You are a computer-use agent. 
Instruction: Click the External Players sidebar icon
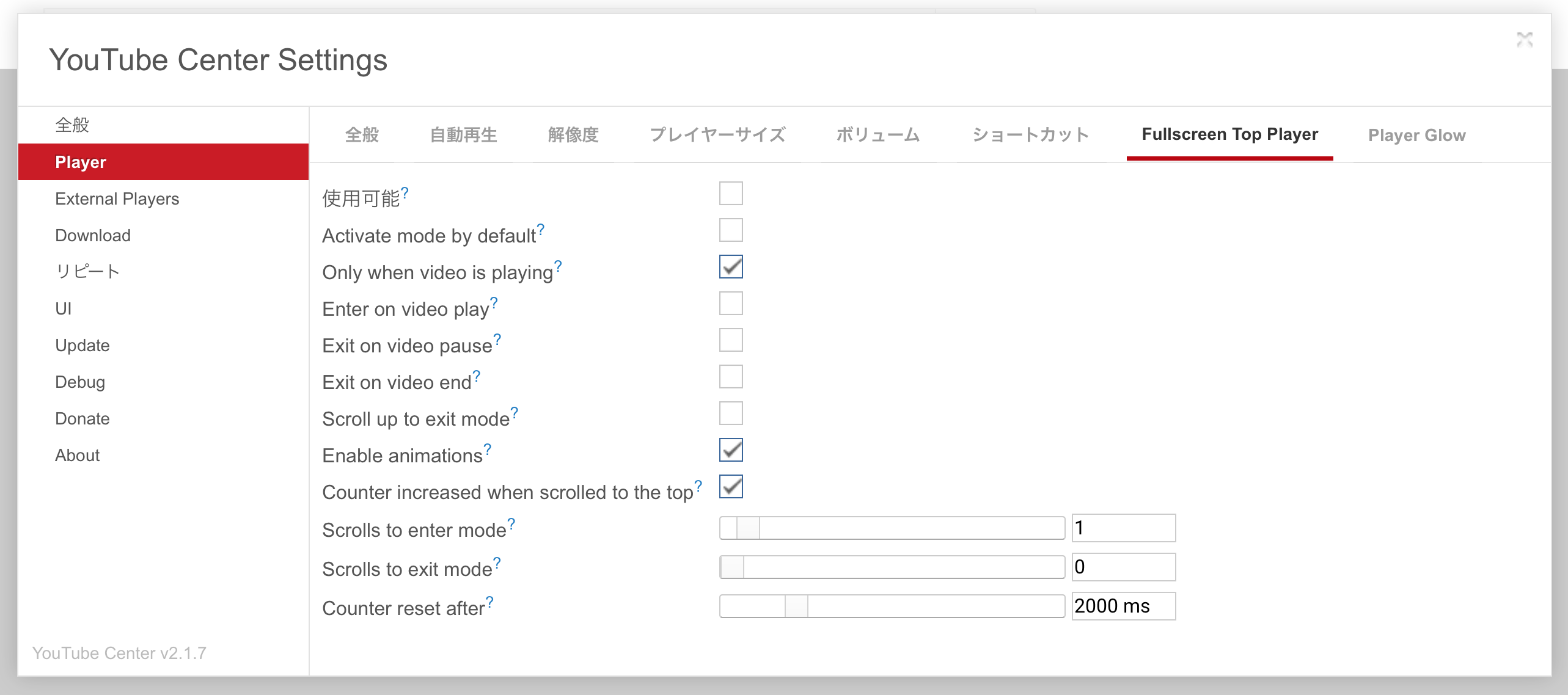[x=118, y=199]
